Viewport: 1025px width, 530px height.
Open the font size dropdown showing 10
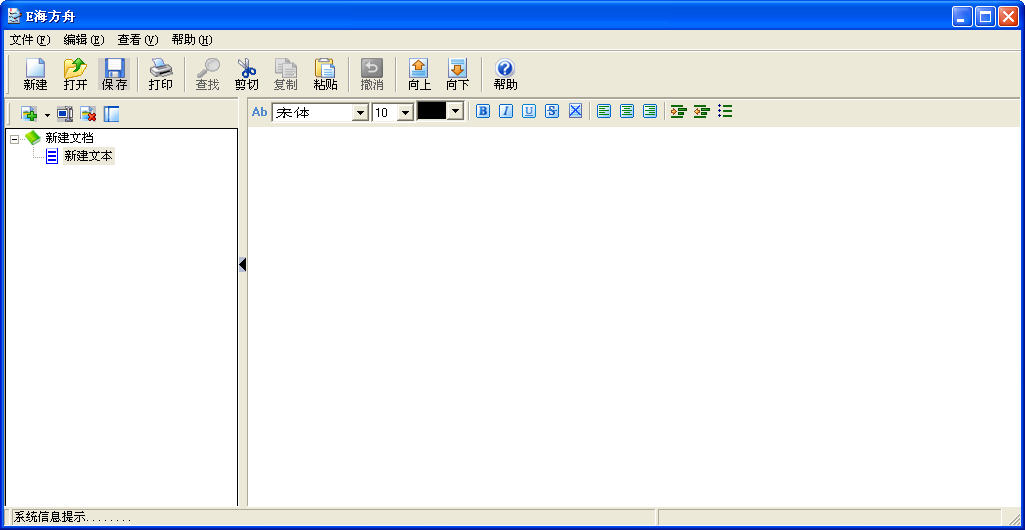coord(405,113)
